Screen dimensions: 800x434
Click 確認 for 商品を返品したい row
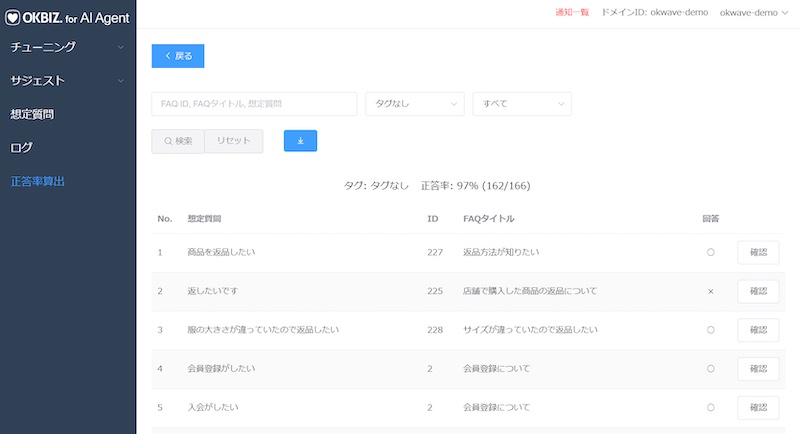pos(758,252)
